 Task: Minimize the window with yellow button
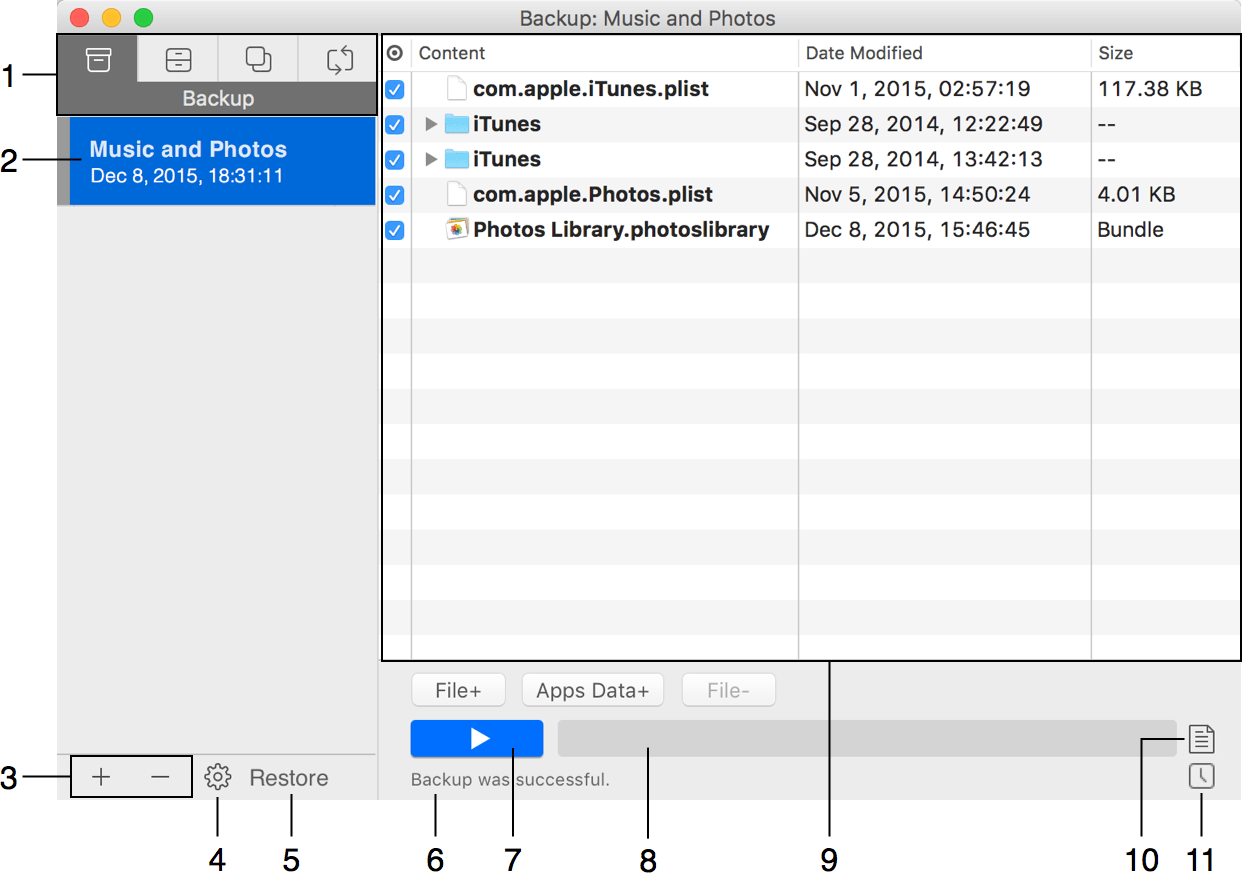(112, 17)
